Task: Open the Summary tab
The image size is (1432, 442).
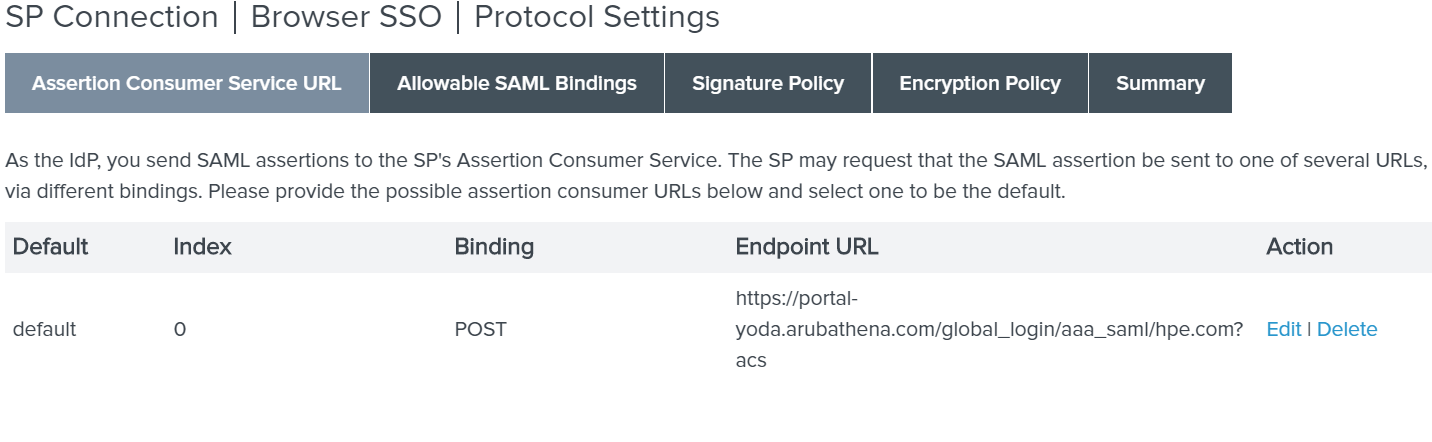Action: pyautogui.click(x=1159, y=84)
